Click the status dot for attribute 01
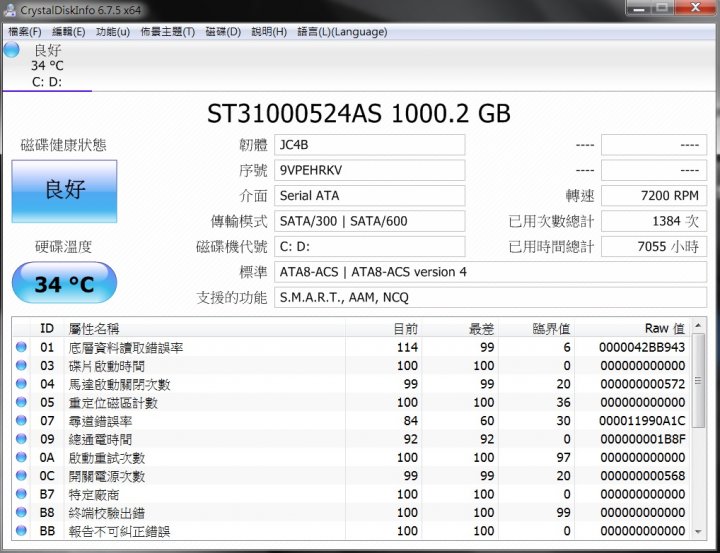 pyautogui.click(x=21, y=347)
